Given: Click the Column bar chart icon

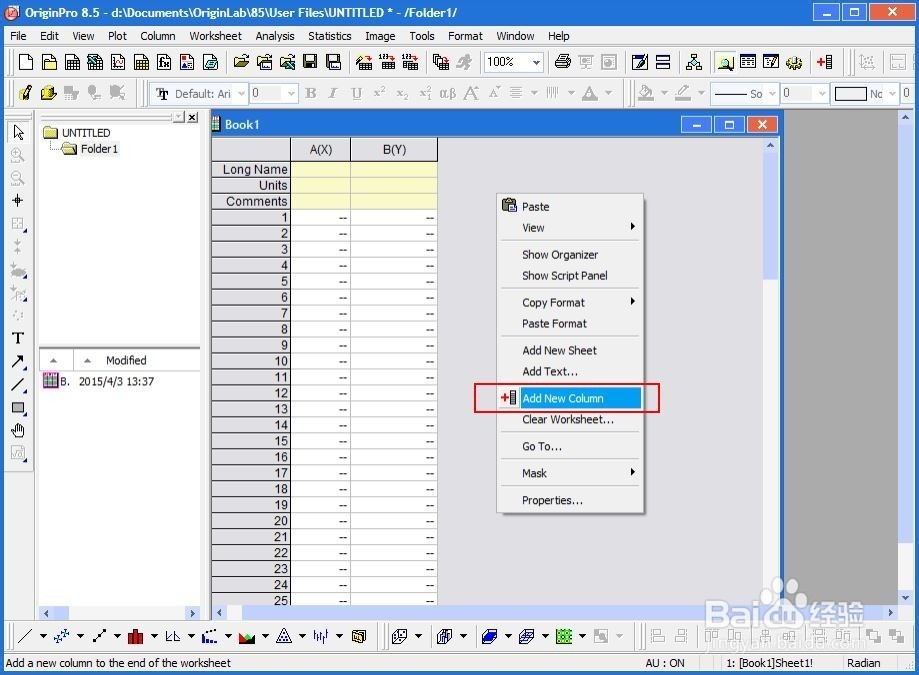Looking at the screenshot, I should pyautogui.click(x=135, y=636).
